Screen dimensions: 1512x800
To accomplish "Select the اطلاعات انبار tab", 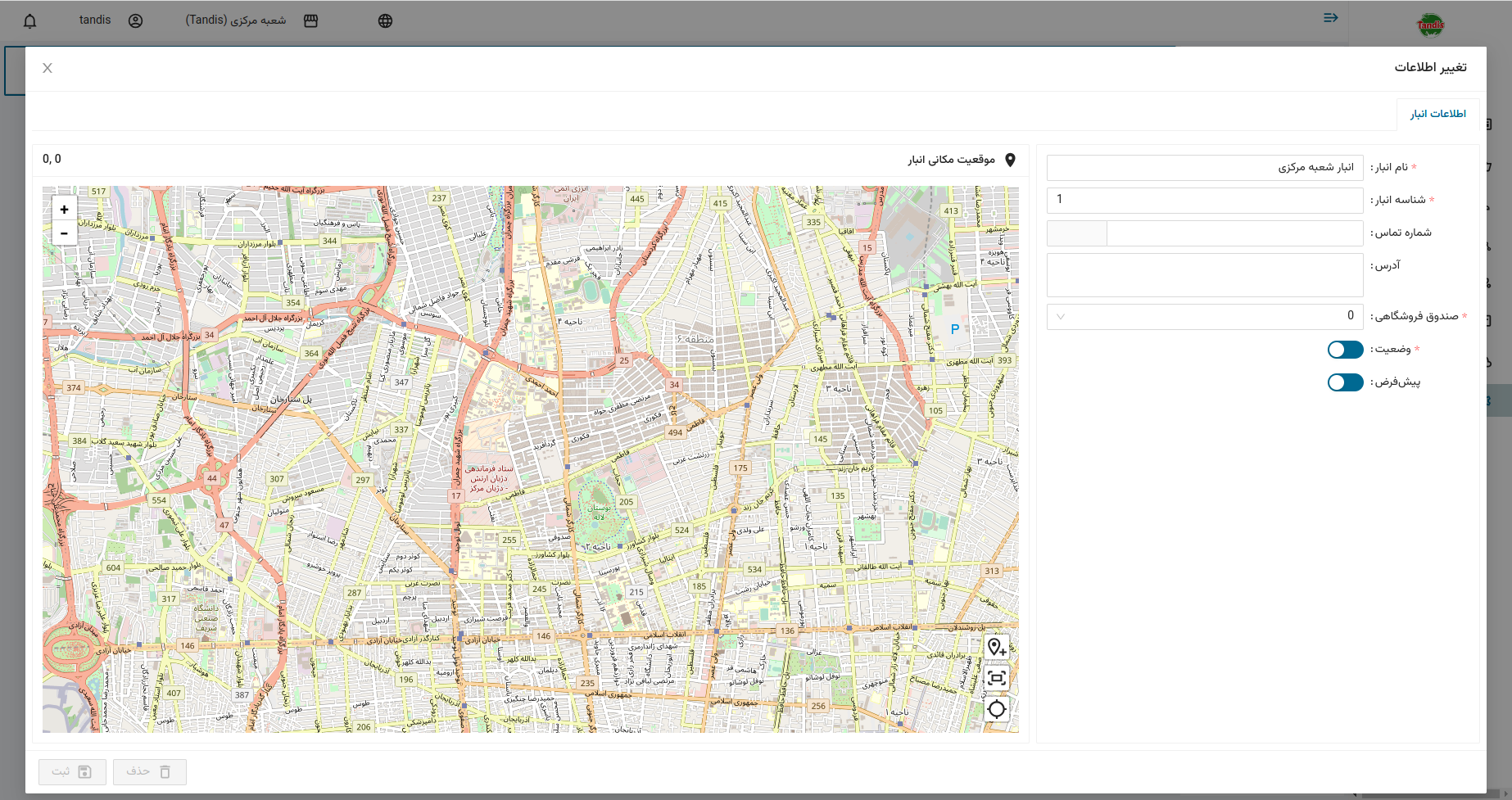I will (1437, 114).
